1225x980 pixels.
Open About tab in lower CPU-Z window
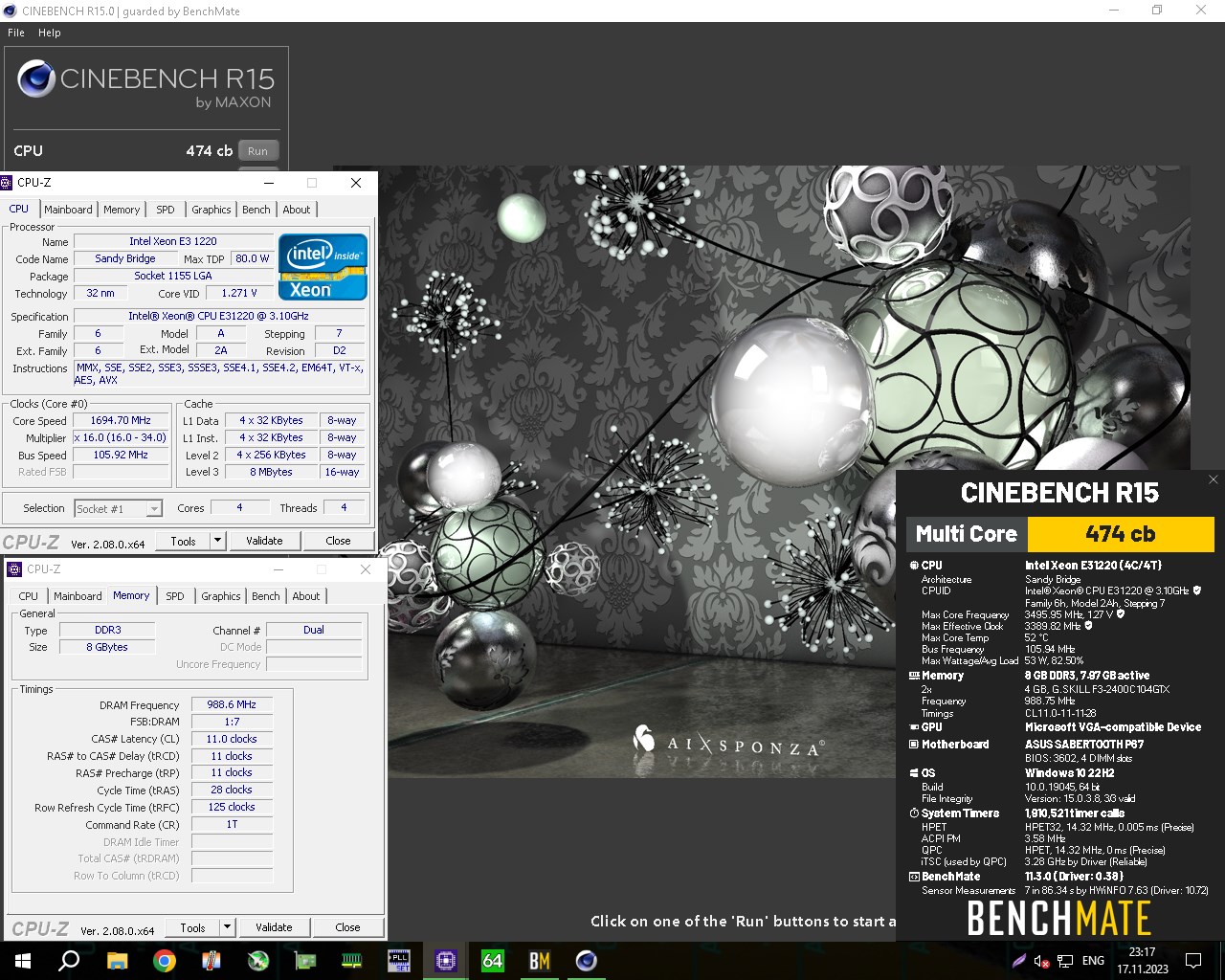[x=306, y=596]
